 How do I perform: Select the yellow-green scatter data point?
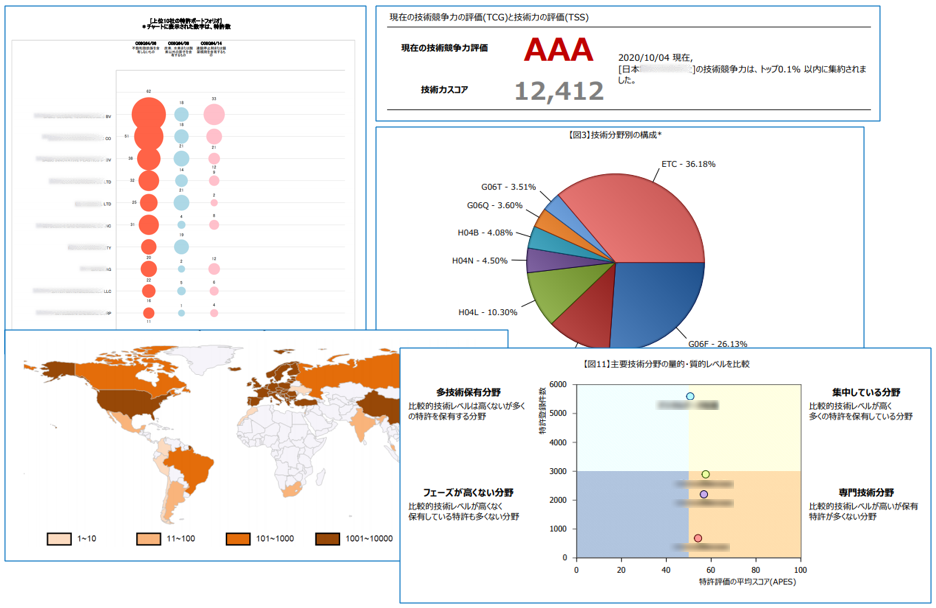[705, 475]
